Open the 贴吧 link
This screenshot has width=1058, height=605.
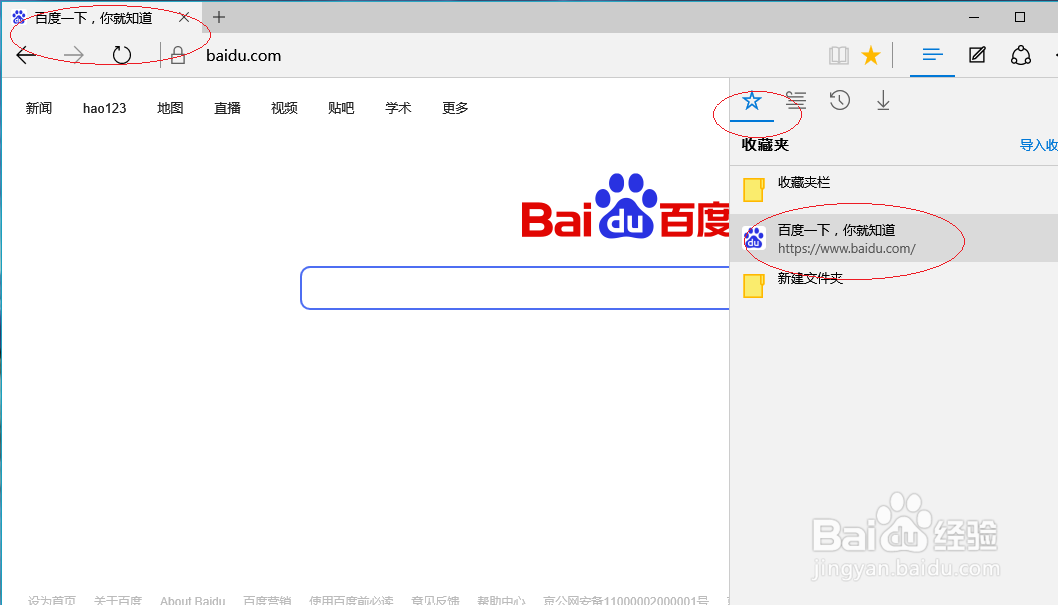point(341,108)
